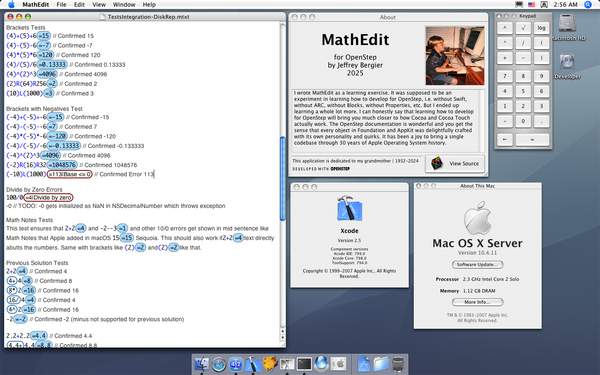Open Macintosh HD desktop drive icon
The image size is (600, 375).
click(567, 24)
